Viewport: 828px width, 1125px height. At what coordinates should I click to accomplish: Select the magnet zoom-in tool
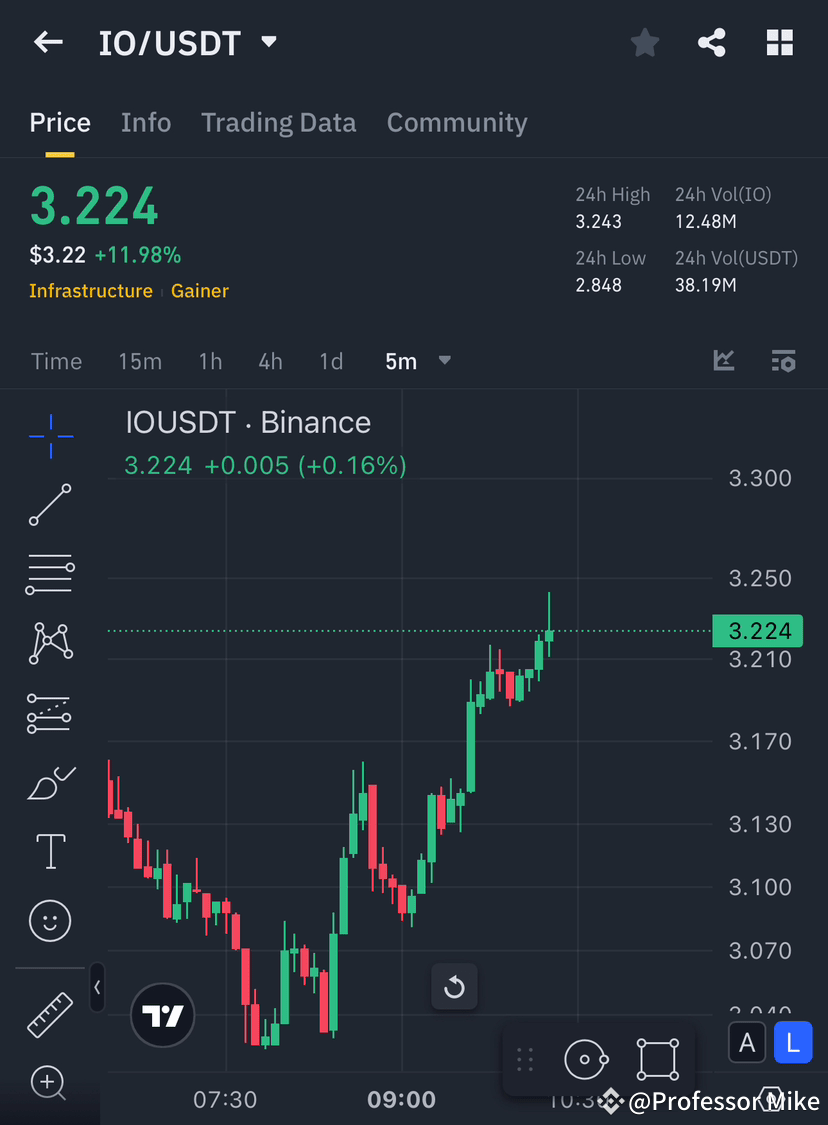(50, 1083)
